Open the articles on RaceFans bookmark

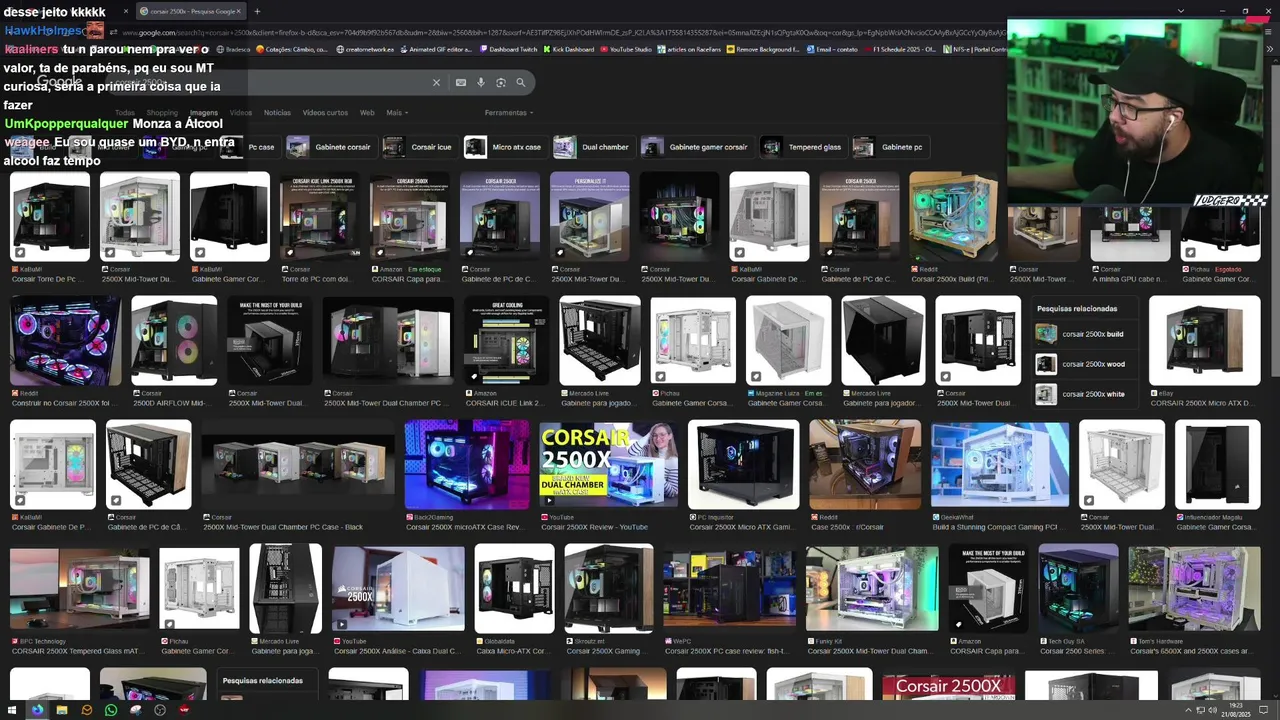click(x=690, y=49)
